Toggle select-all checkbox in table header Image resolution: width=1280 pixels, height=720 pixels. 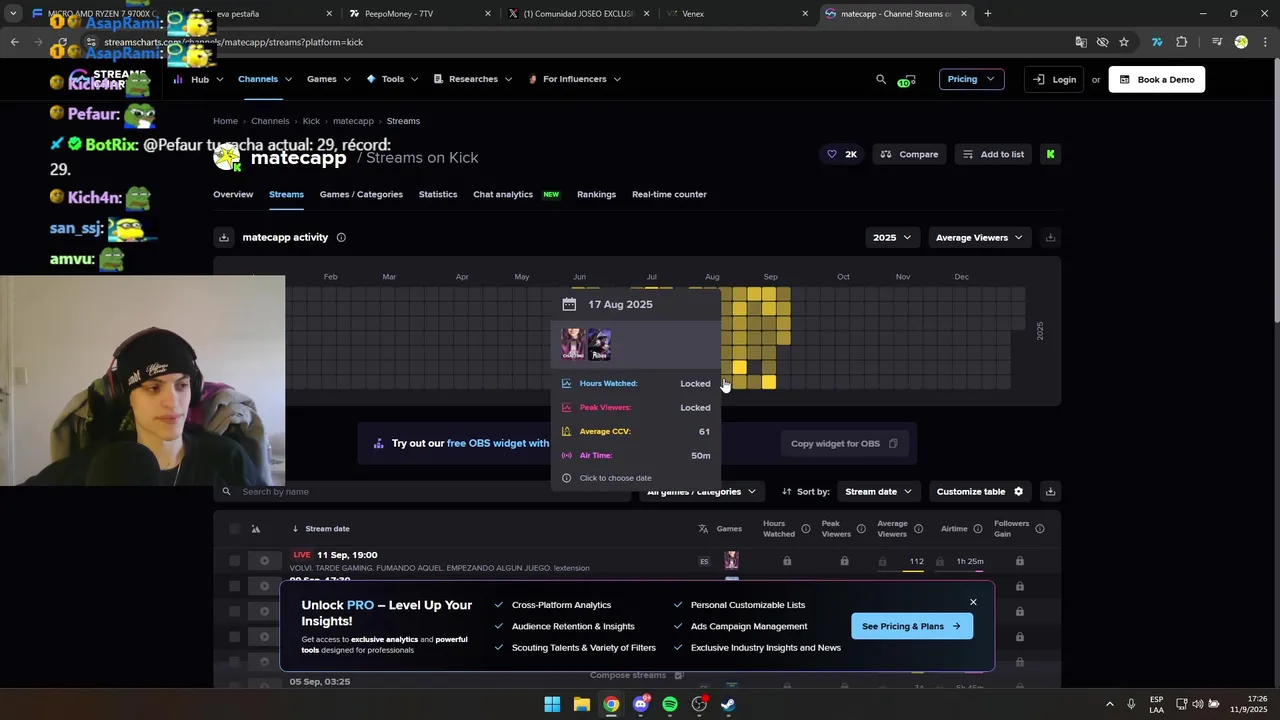[235, 528]
